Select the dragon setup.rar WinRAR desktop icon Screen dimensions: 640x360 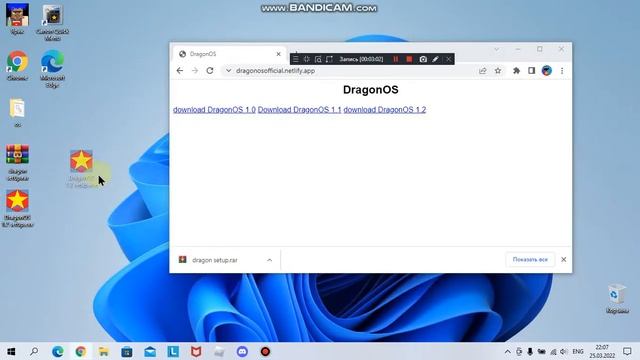coord(18,162)
